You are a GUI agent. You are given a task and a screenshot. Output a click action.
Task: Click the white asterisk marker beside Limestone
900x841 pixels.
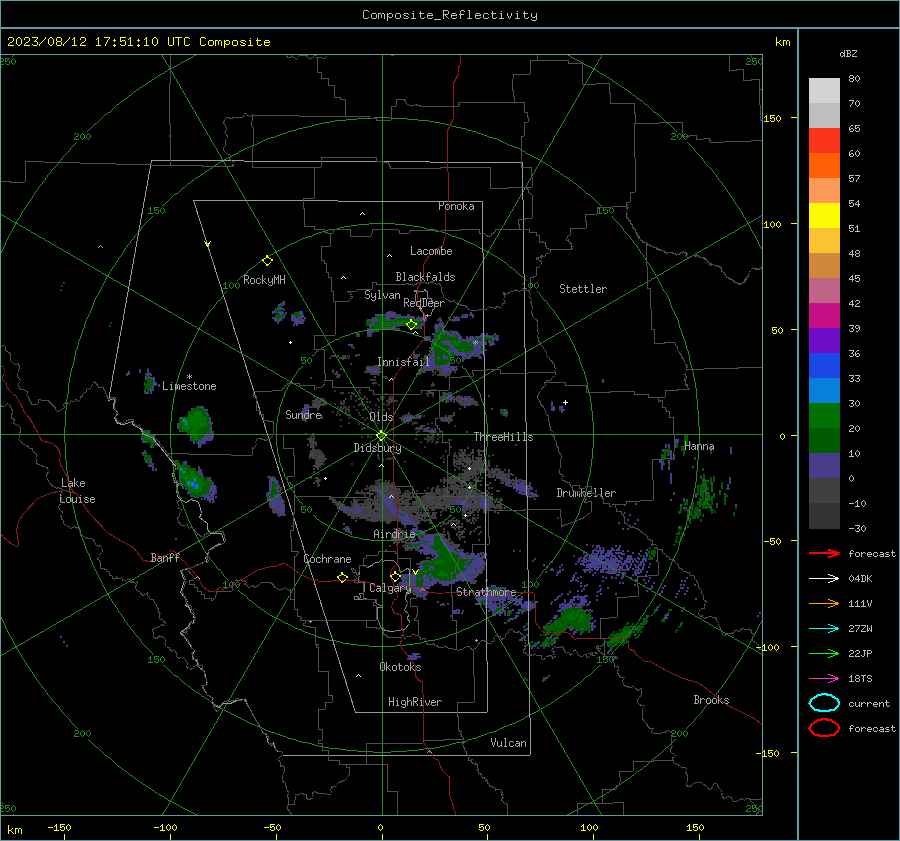[189, 377]
